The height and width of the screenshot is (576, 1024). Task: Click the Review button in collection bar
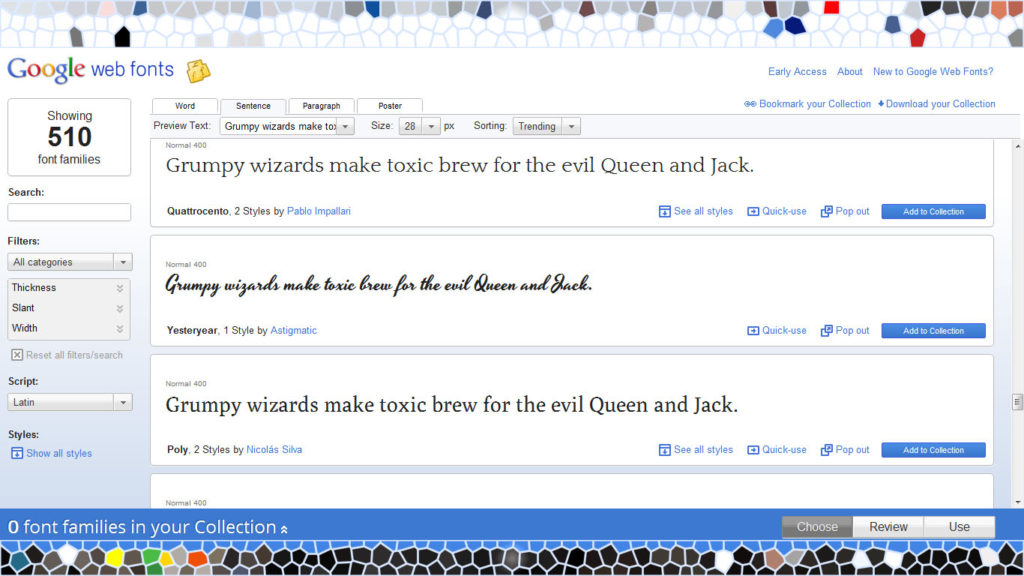pos(888,527)
